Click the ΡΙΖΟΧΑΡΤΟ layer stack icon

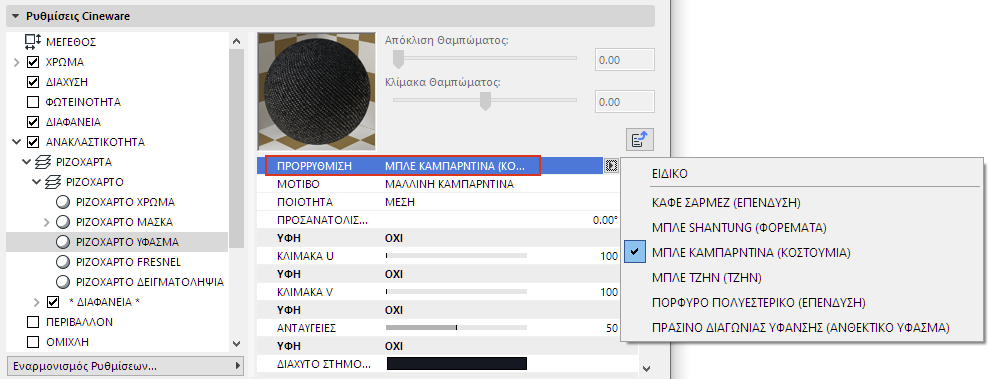click(x=53, y=182)
